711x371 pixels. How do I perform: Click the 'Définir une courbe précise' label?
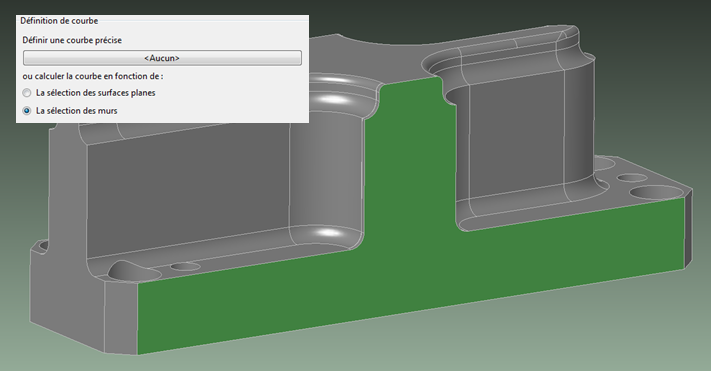point(72,40)
